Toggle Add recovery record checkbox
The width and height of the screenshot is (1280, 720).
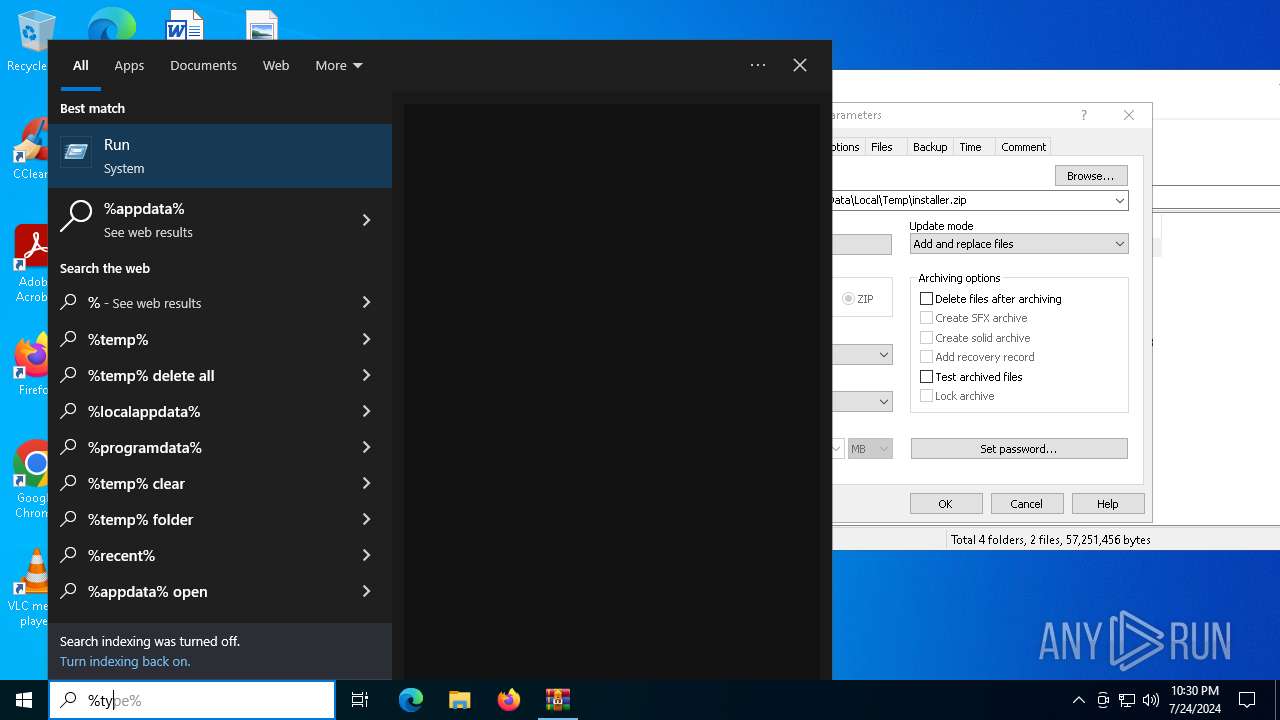coord(926,357)
